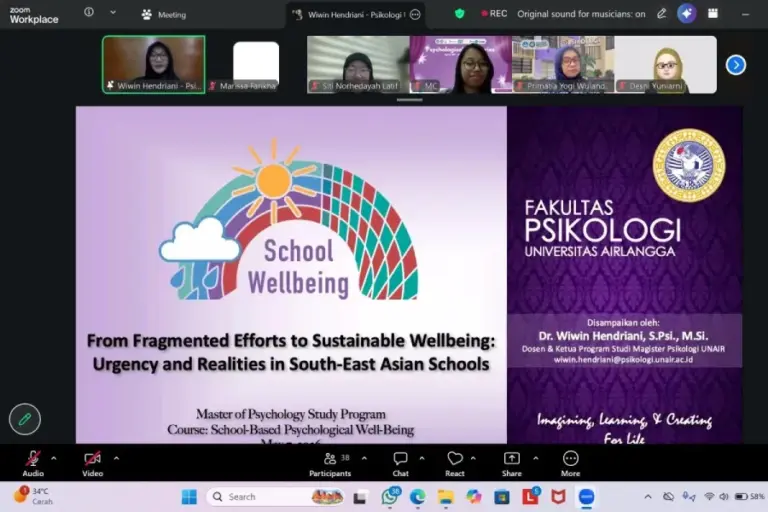Viewport: 768px width, 512px height.
Task: Click Original sound for musicians toggle
Action: [x=581, y=14]
